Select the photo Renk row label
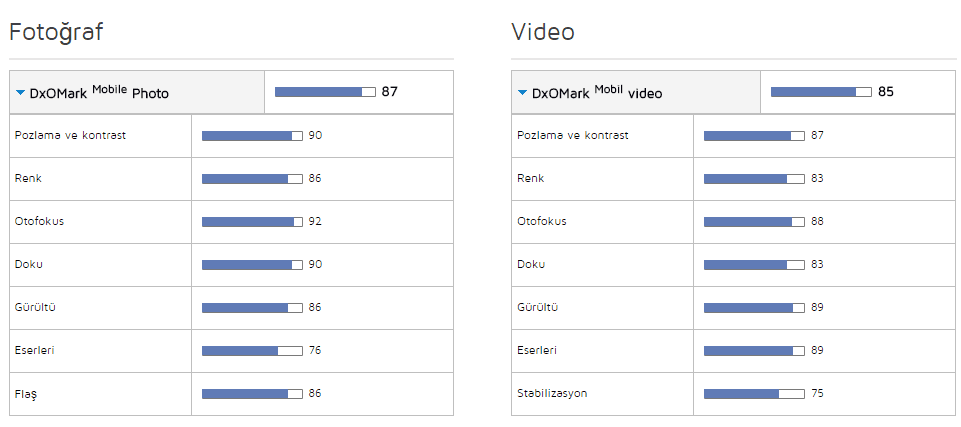The image size is (961, 427). click(28, 178)
